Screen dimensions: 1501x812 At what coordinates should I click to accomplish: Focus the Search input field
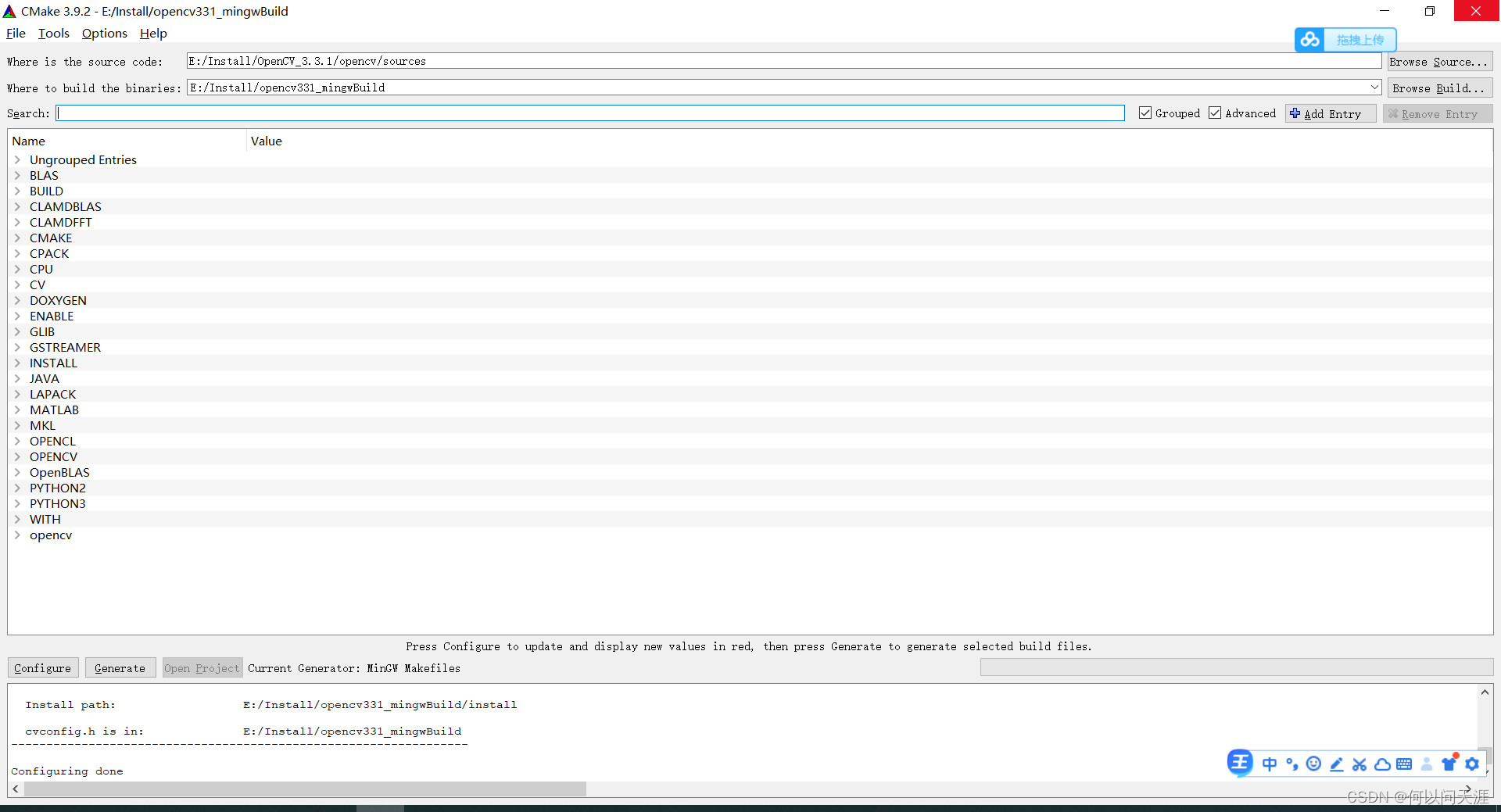coord(590,113)
